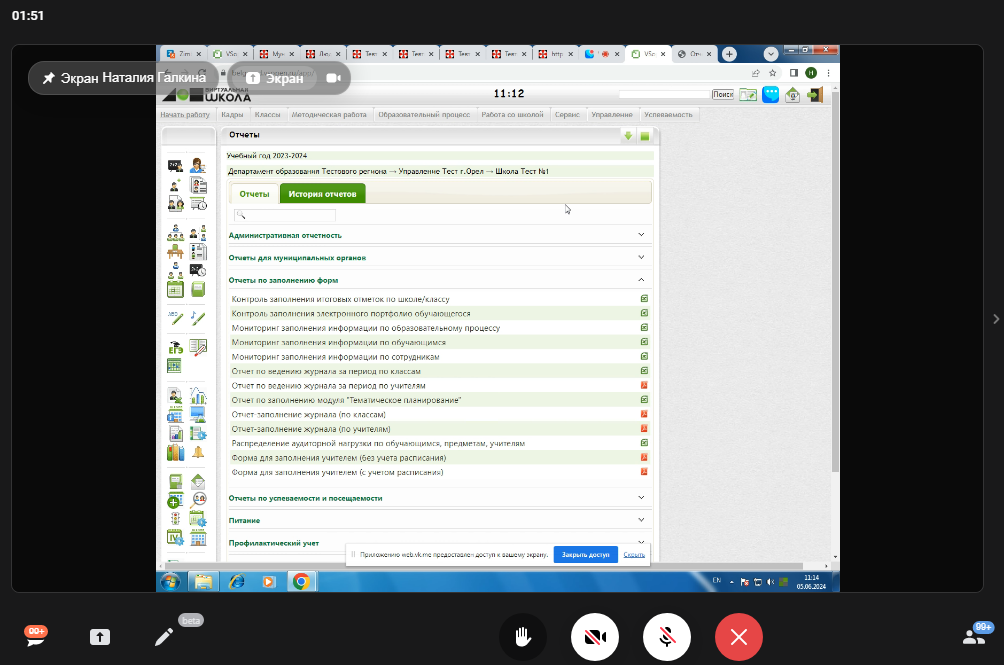
Task: Select the beta drawing pencil tool
Action: click(164, 637)
